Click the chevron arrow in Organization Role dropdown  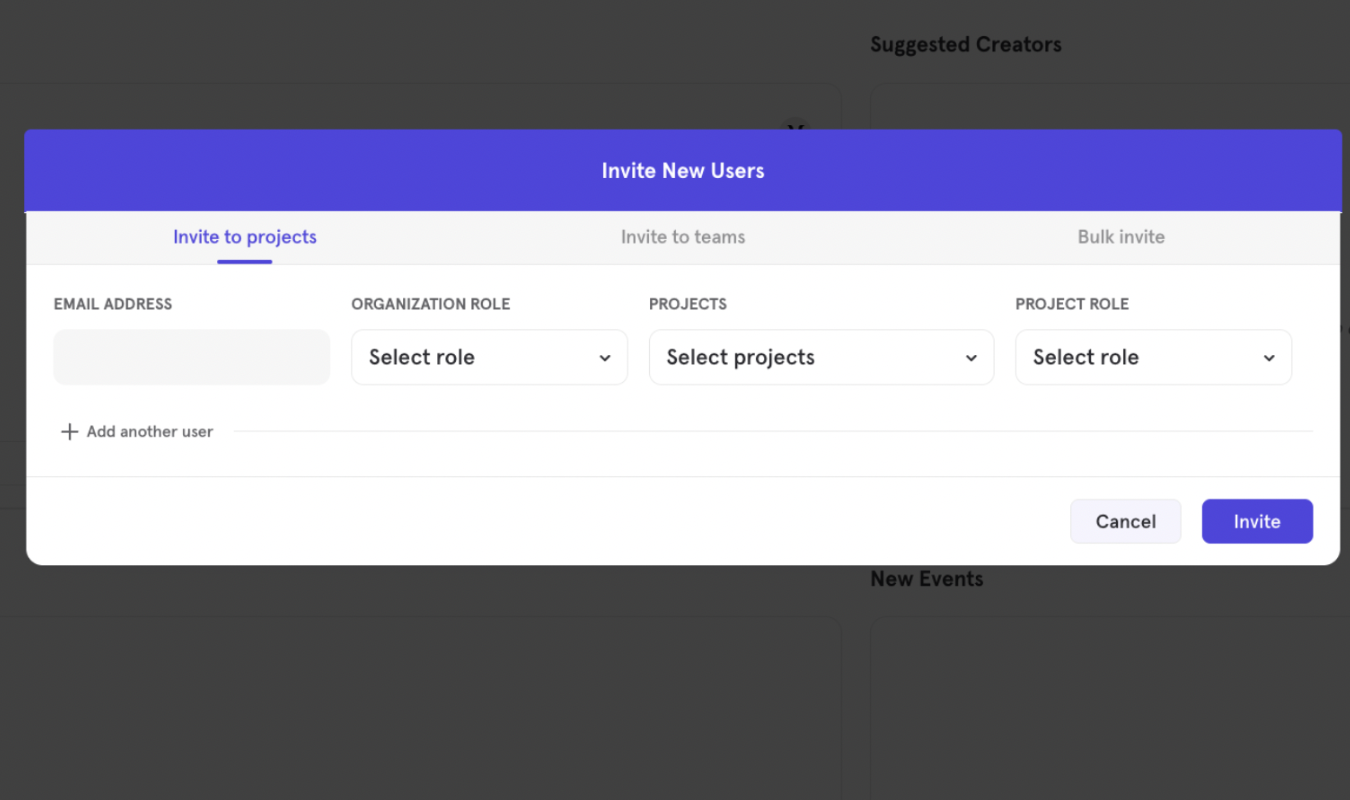point(605,358)
